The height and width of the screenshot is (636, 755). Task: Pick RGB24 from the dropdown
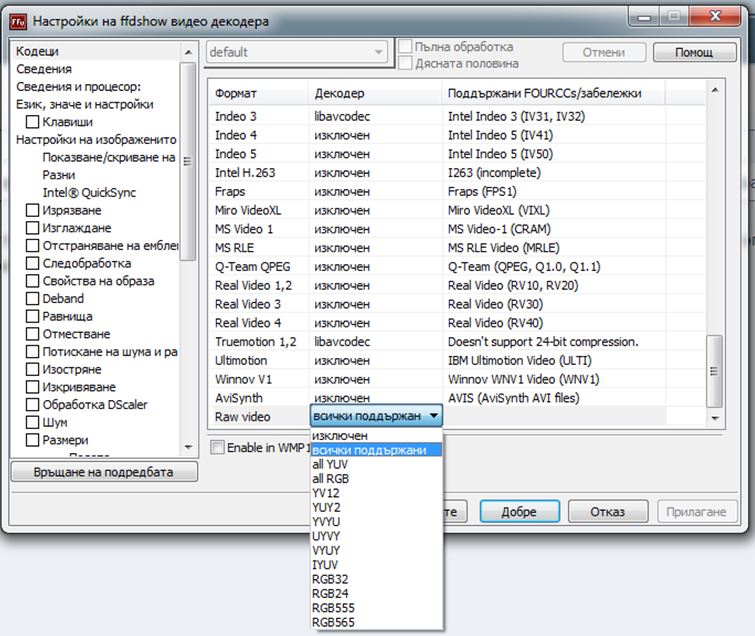click(x=376, y=594)
